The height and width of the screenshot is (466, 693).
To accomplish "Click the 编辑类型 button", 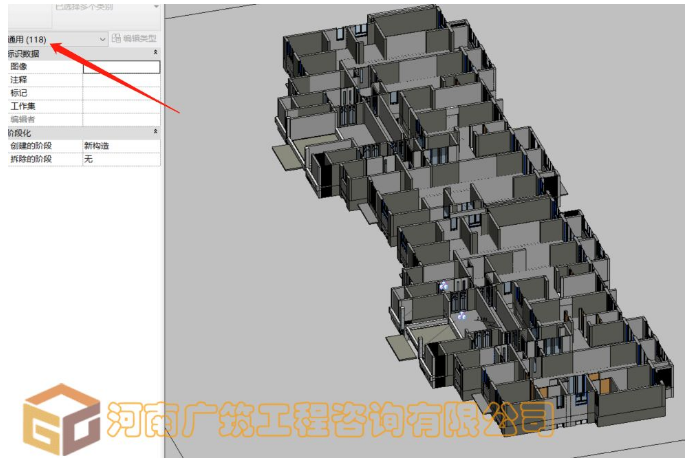I will pos(134,38).
